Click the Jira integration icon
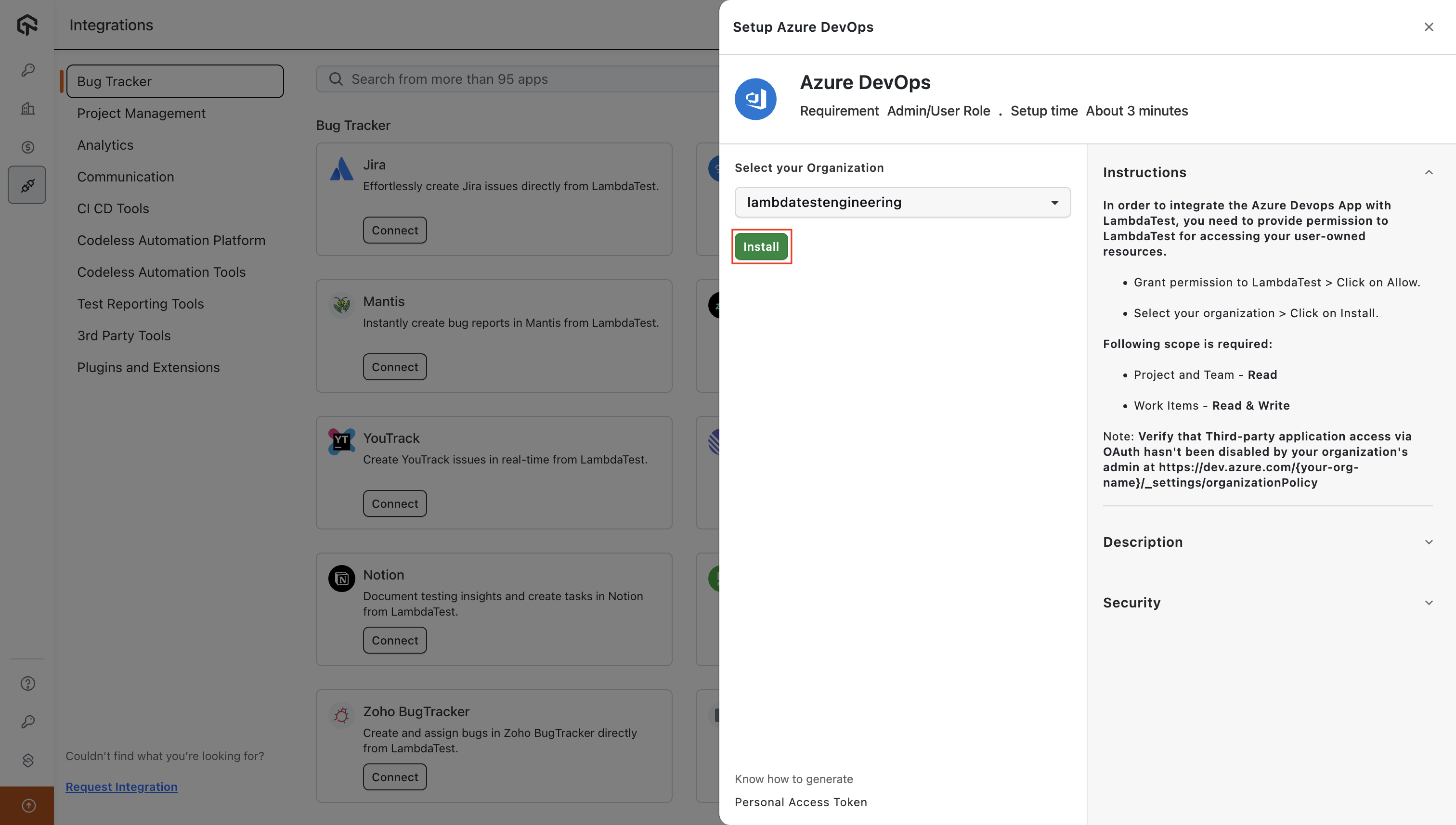The height and width of the screenshot is (825, 1456). pyautogui.click(x=341, y=168)
